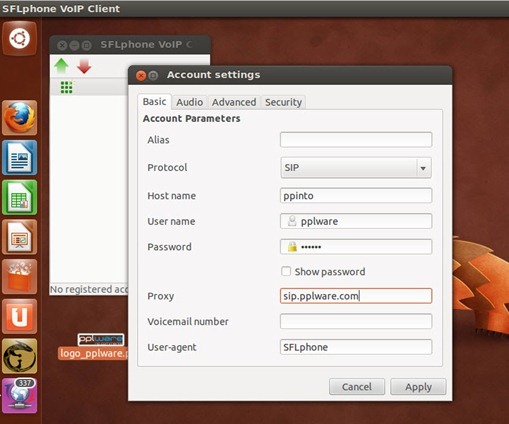Apply the account settings

(418, 387)
